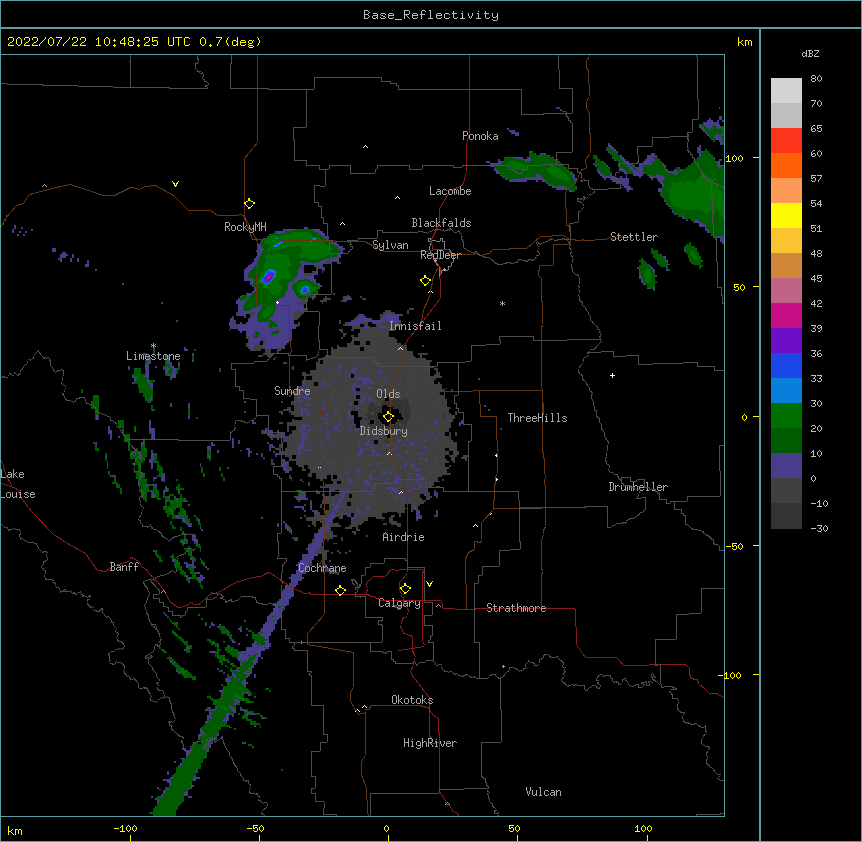Click the Base_Reflectivity title text

tap(431, 15)
